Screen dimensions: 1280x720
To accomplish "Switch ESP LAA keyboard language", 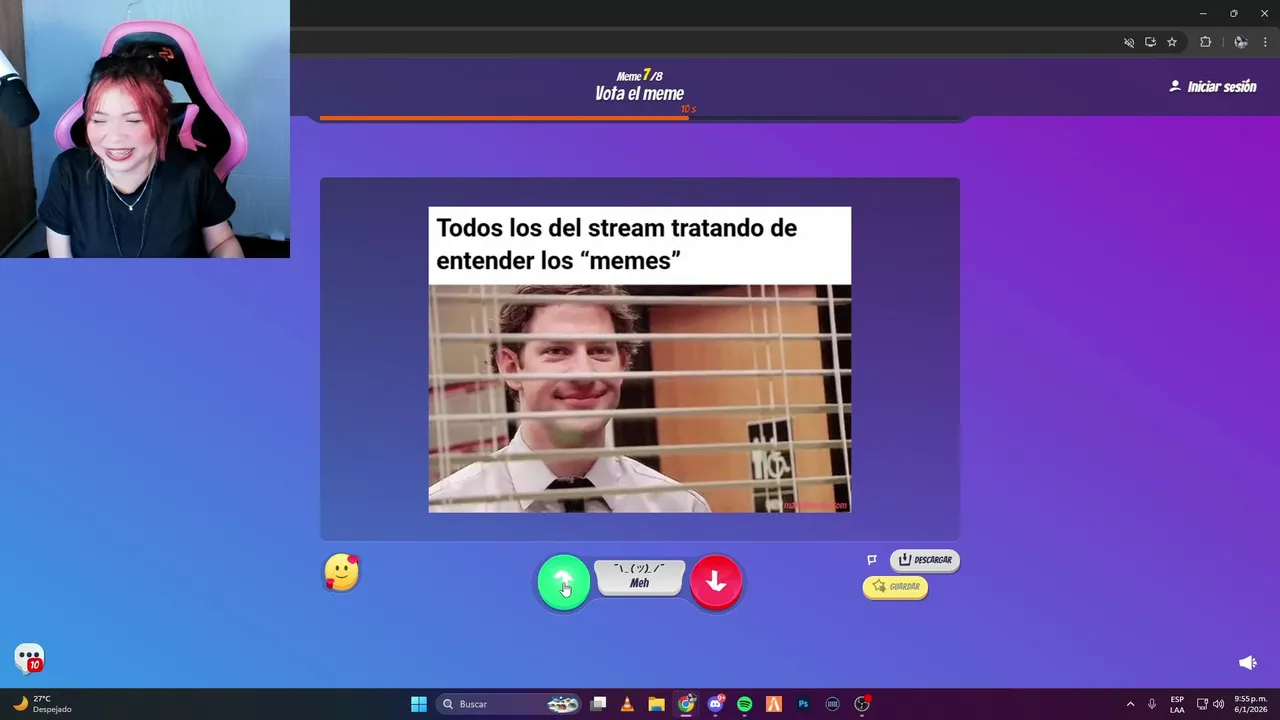I will tap(1177, 704).
